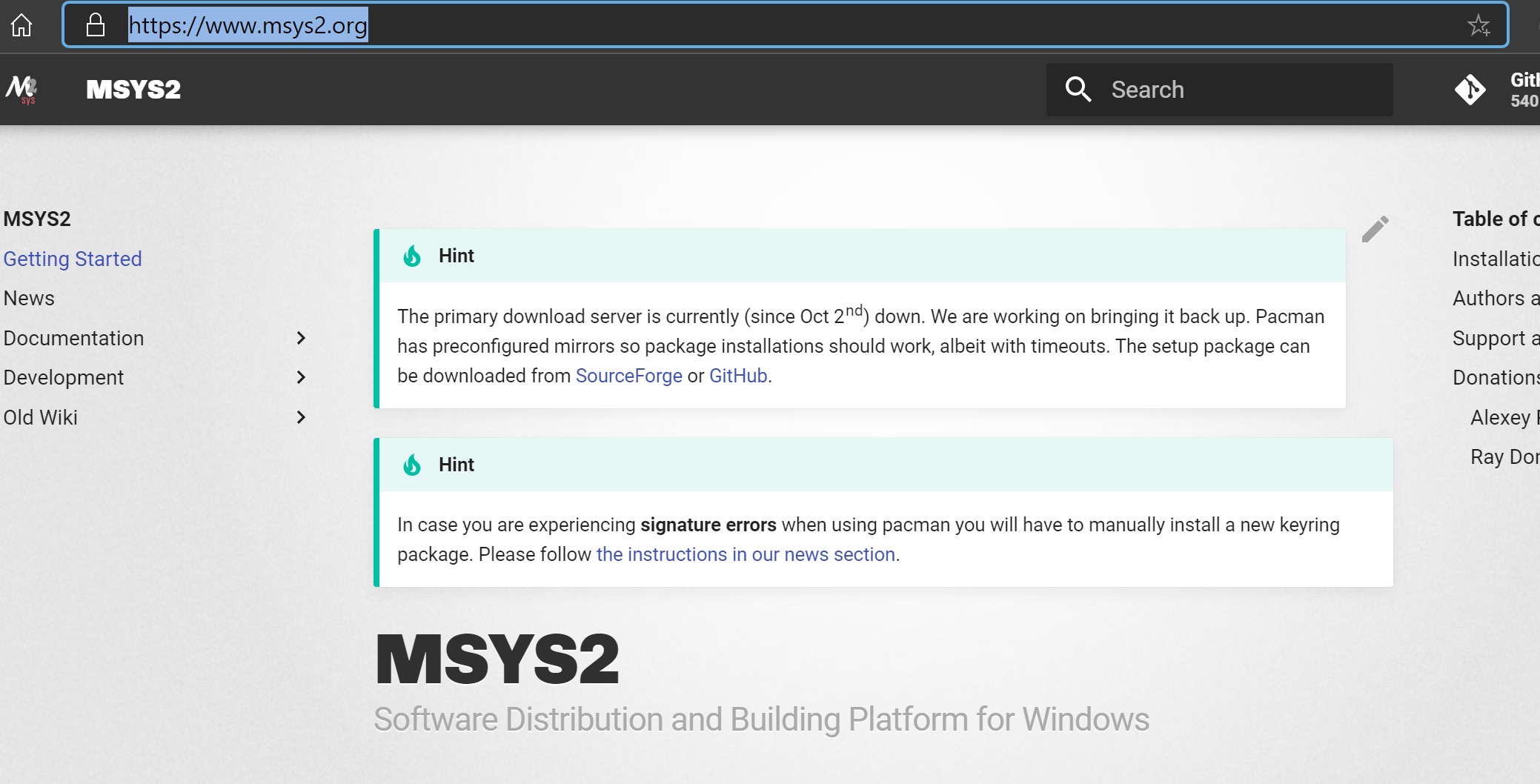Click the first Hint title text
The height and width of the screenshot is (784, 1540).
(457, 256)
